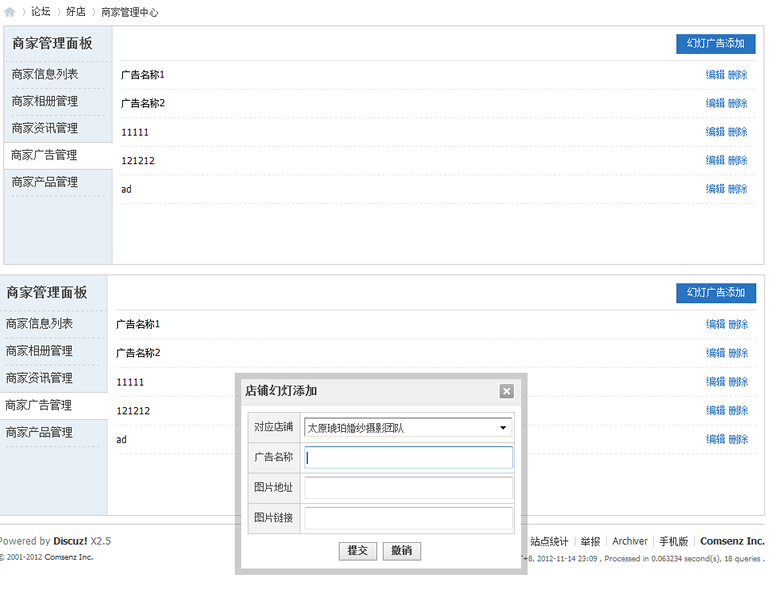Click the 图片链接 input field
This screenshot has height=596, width=769.
click(x=408, y=518)
